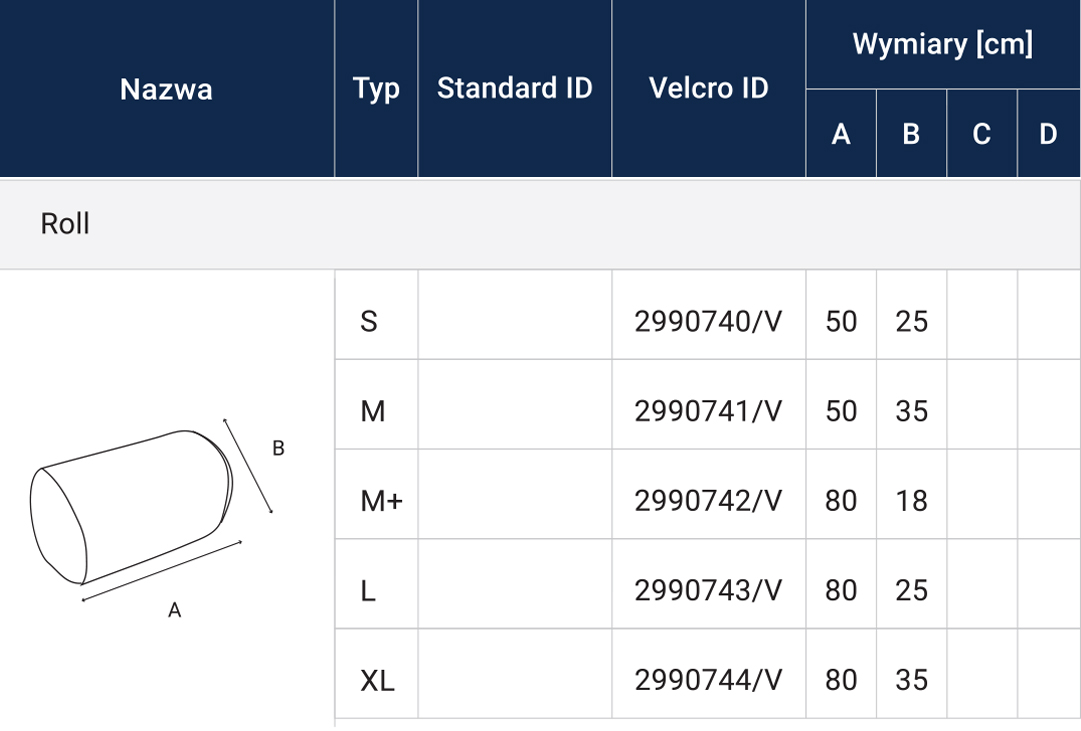Click the dimension B sub-header
Image resolution: width=1081 pixels, height=731 pixels.
point(911,134)
